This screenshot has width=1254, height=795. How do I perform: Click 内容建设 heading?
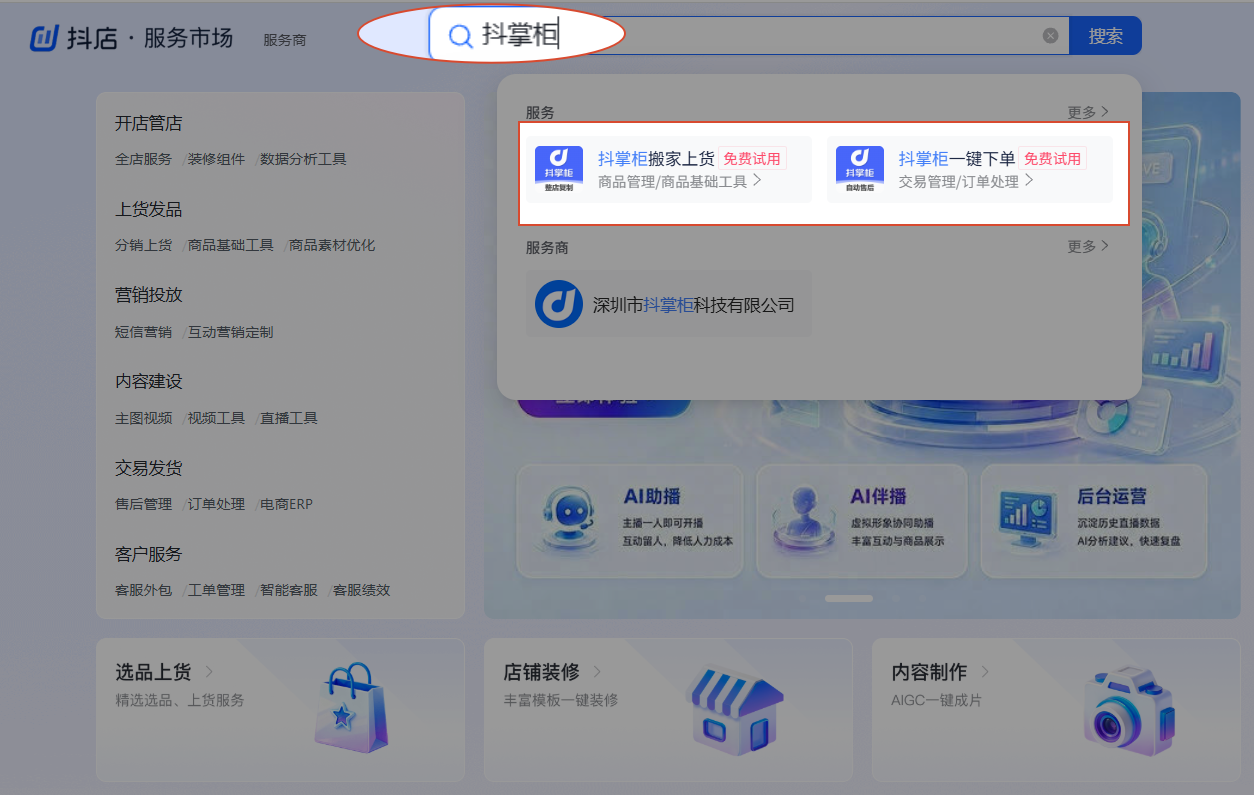(x=148, y=381)
